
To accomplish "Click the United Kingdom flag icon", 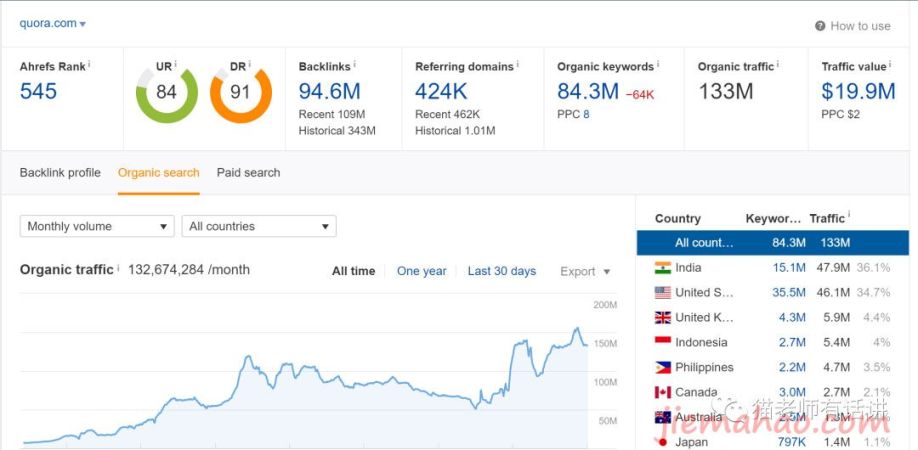I will 663,318.
